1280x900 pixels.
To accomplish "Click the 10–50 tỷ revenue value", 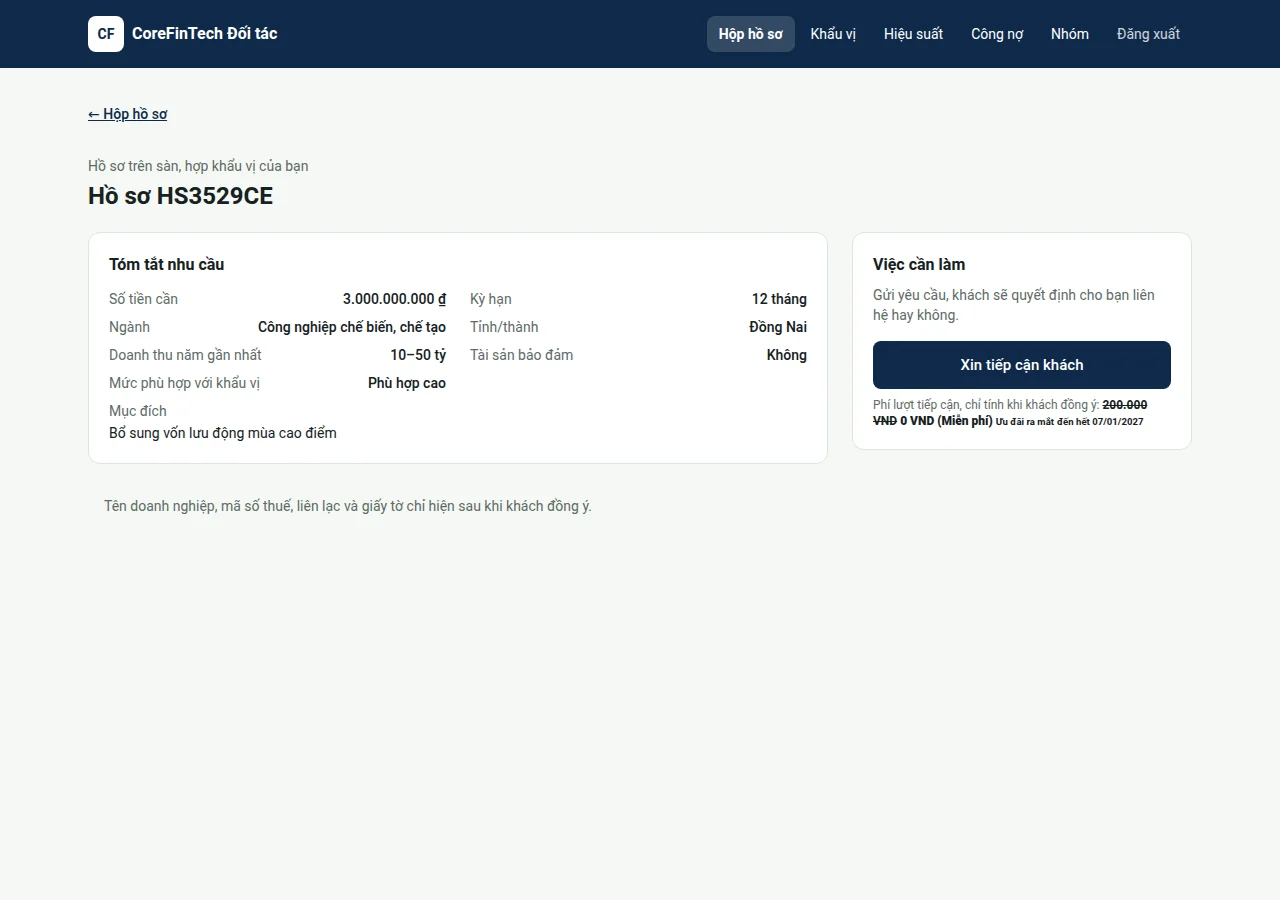I will click(418, 355).
